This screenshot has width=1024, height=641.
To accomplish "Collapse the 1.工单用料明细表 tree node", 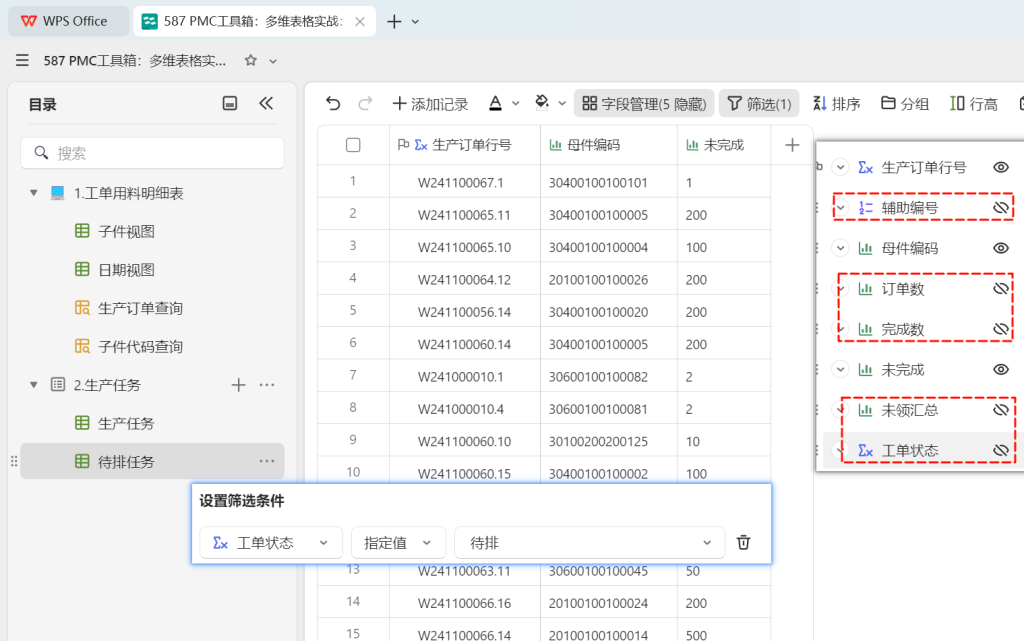I will [34, 193].
